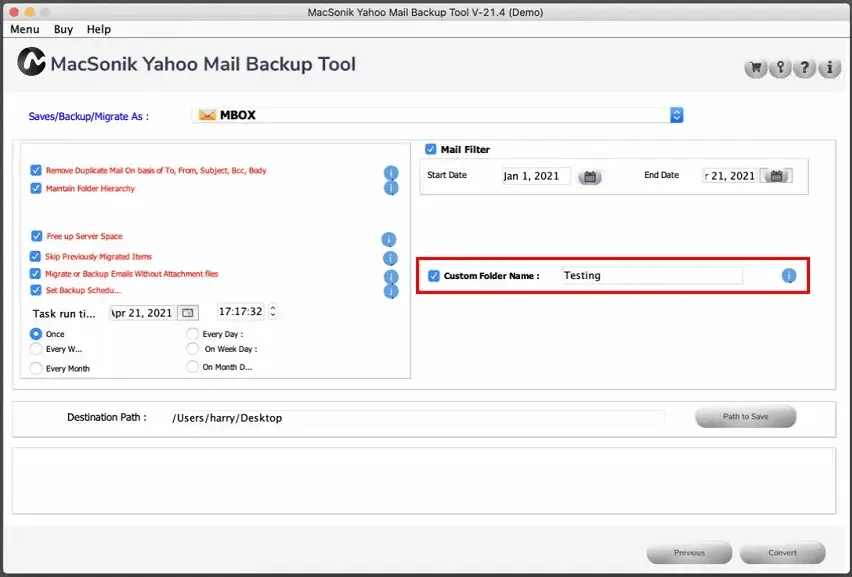This screenshot has height=577, width=852.
Task: Open the End Date calendar picker
Action: [x=776, y=175]
